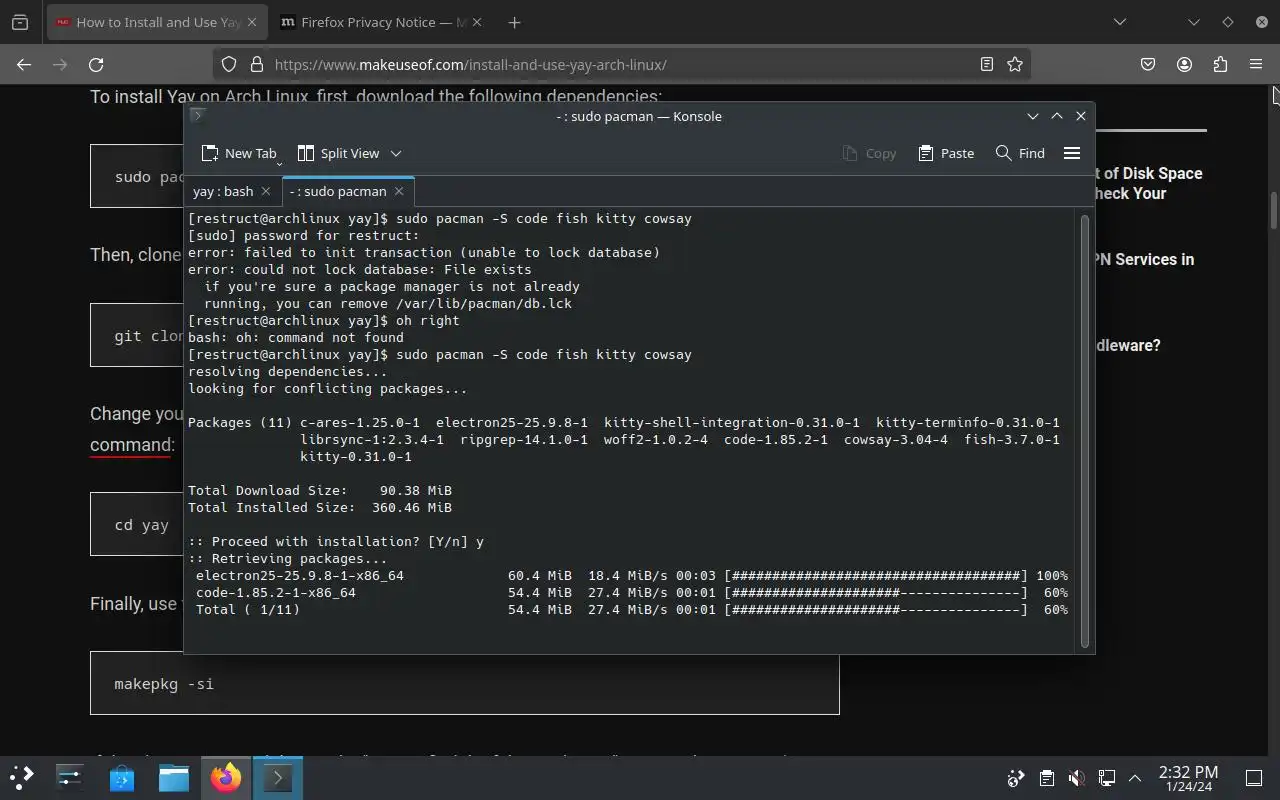Go back in Firefox

click(24, 64)
